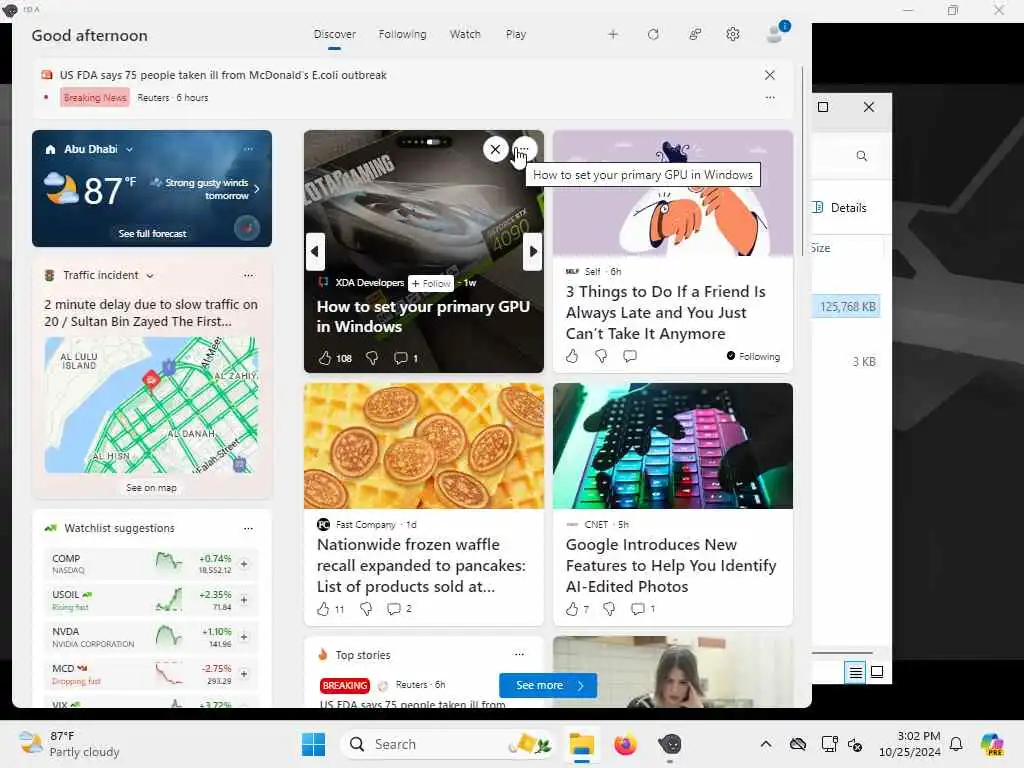This screenshot has height=768, width=1024.
Task: Click the search icon in File Explorer
Action: click(861, 156)
